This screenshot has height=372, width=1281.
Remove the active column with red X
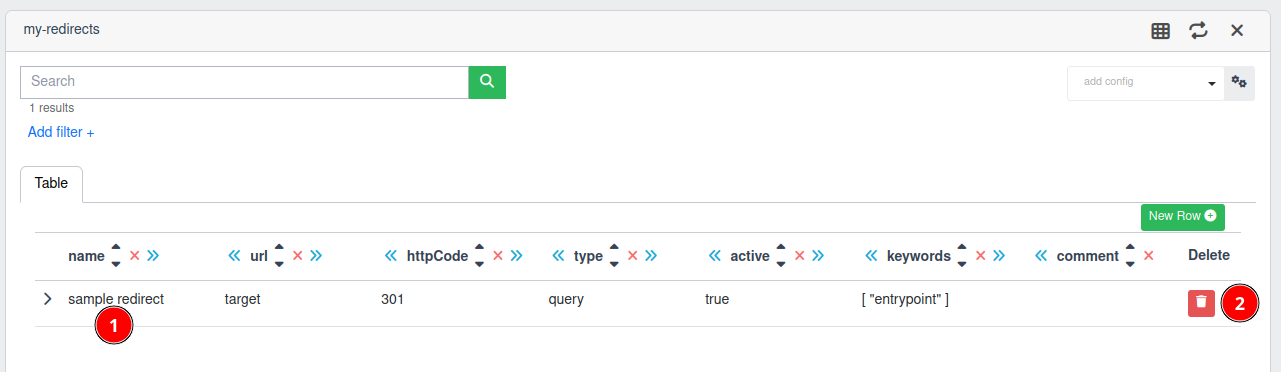pyautogui.click(x=799, y=256)
